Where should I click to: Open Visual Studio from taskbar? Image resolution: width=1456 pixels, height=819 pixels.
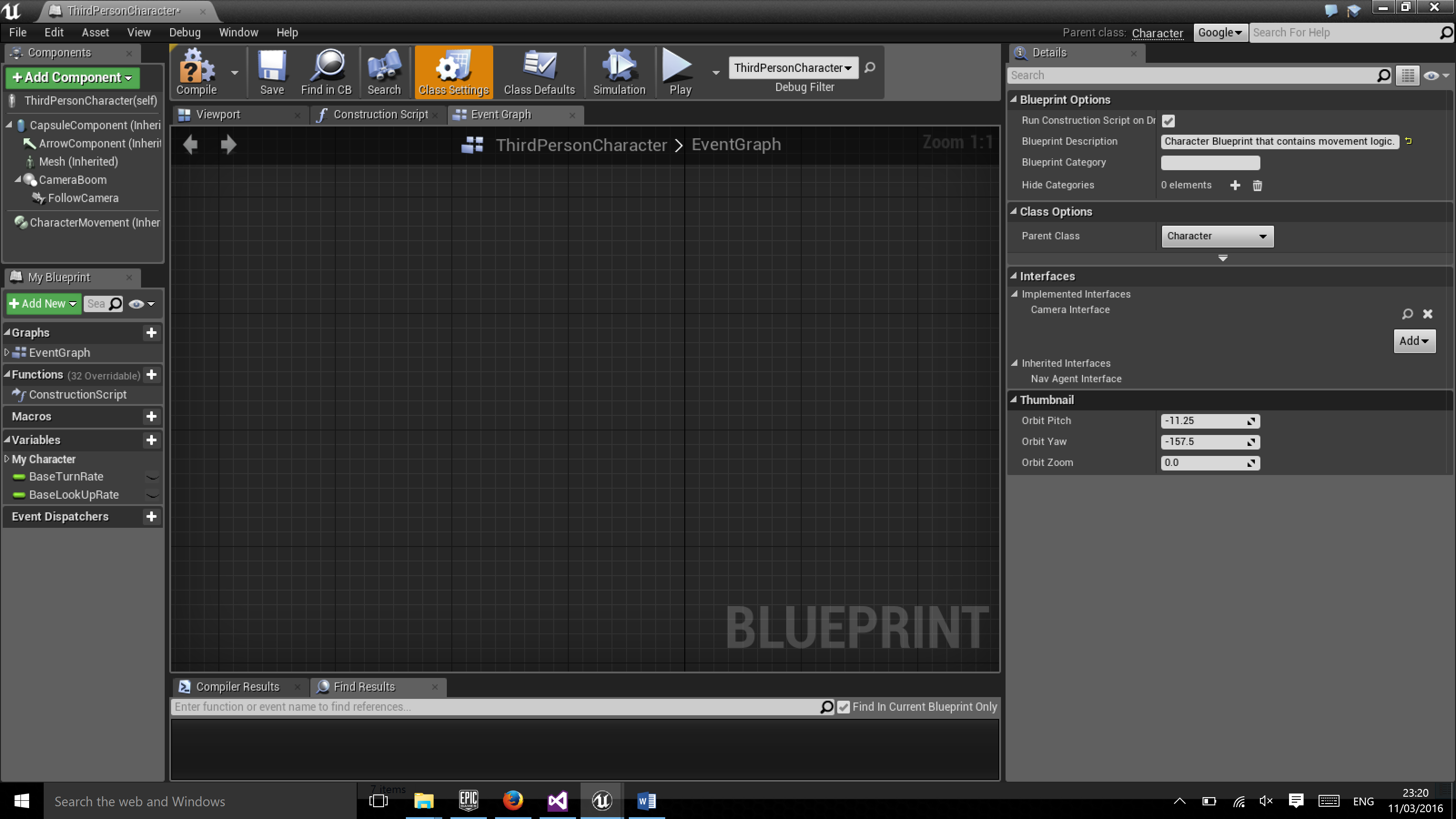click(x=557, y=800)
